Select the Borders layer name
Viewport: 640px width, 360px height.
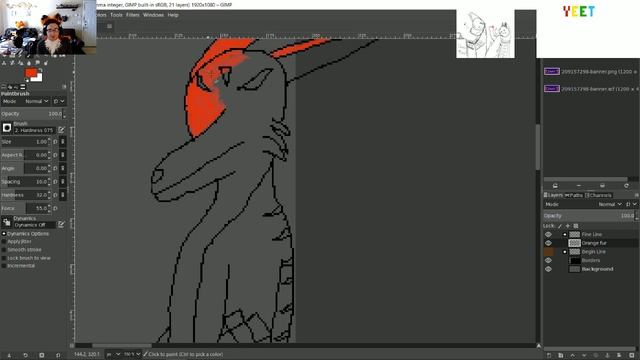pyautogui.click(x=591, y=260)
